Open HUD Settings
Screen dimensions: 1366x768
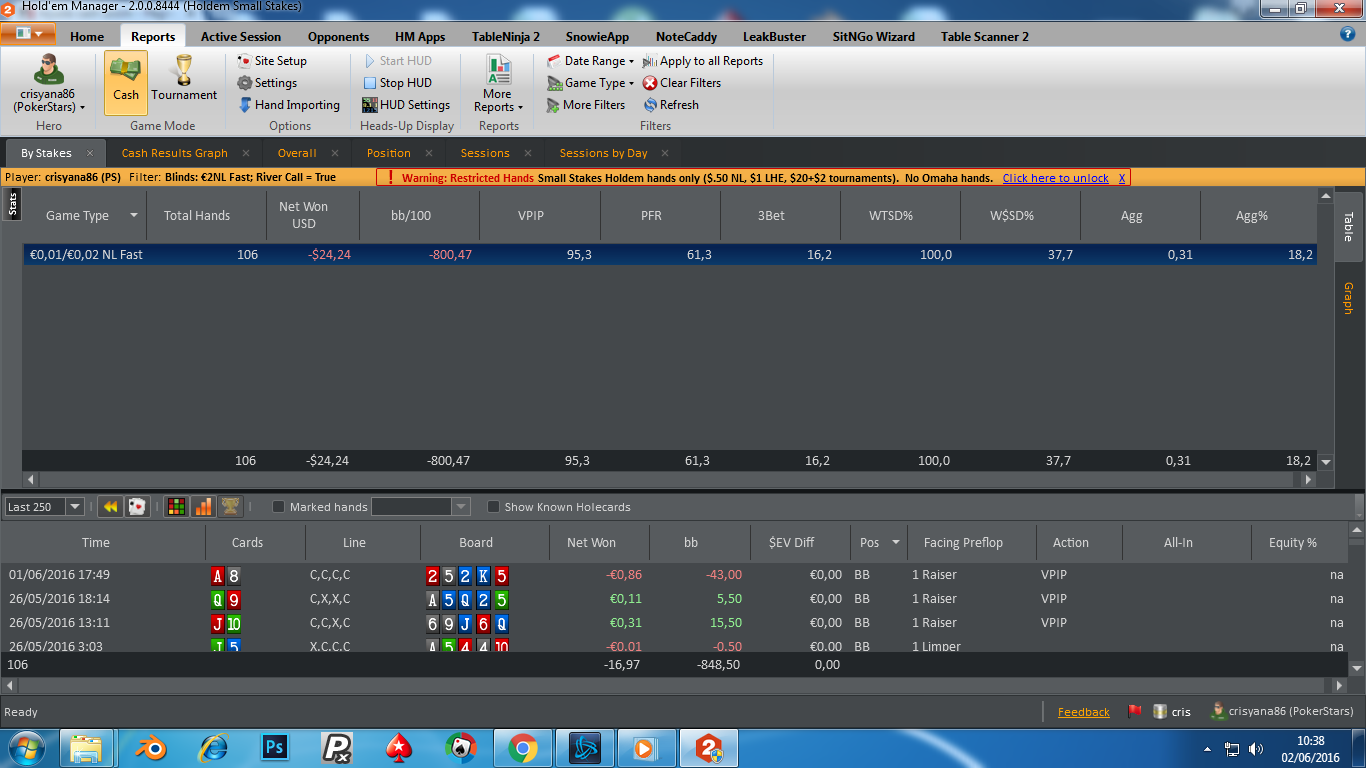tap(406, 105)
